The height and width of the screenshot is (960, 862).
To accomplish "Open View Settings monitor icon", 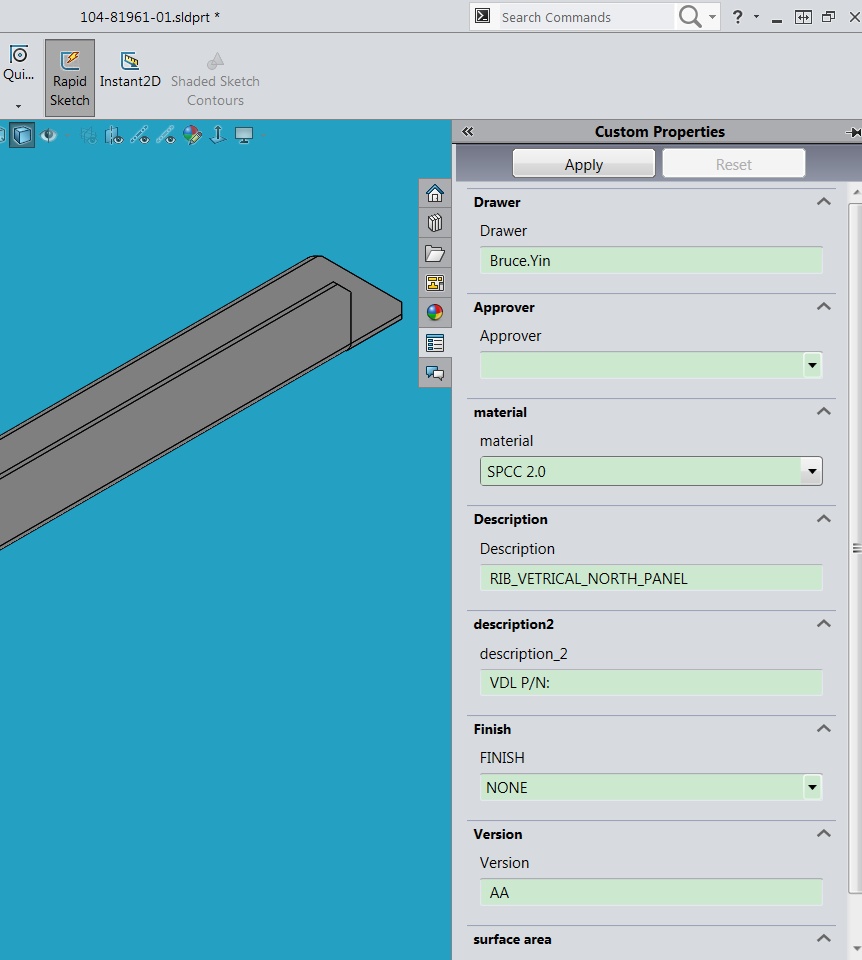I will point(244,135).
